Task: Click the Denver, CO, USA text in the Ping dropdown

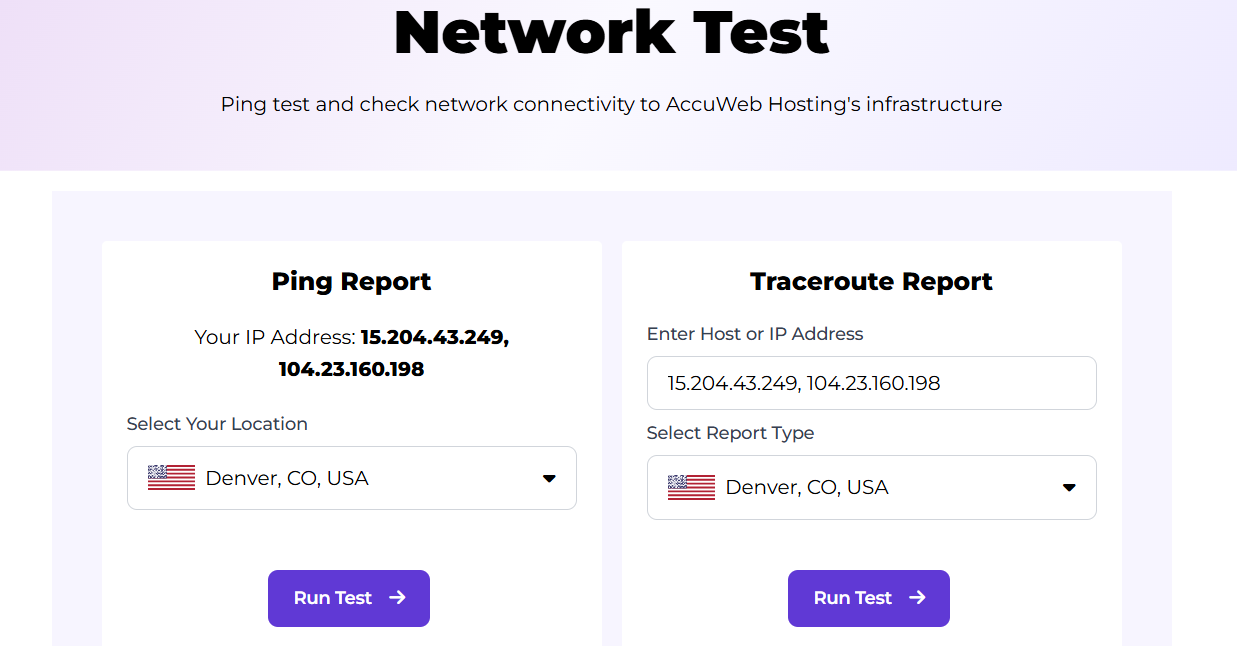Action: (x=287, y=478)
